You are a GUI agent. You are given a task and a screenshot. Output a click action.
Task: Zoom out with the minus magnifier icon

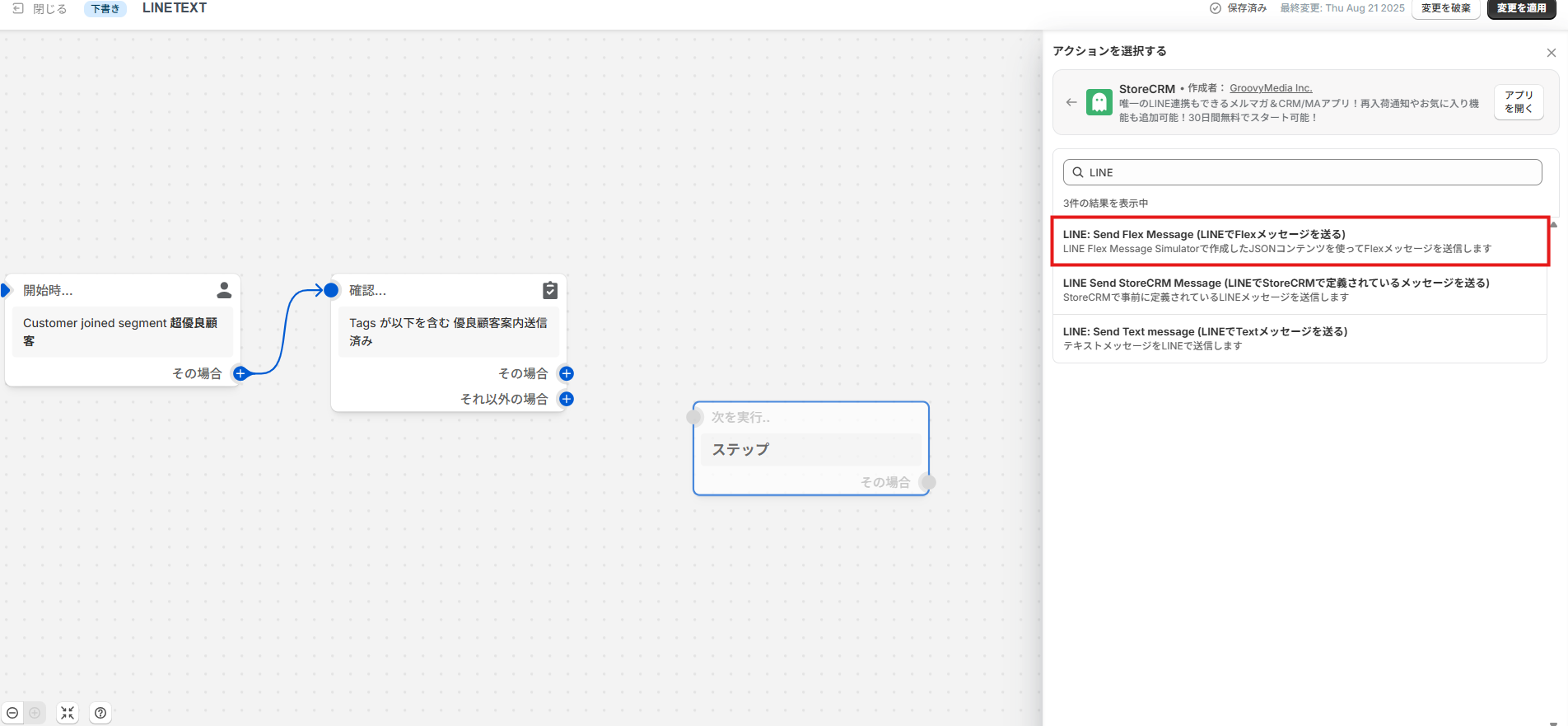pos(12,713)
